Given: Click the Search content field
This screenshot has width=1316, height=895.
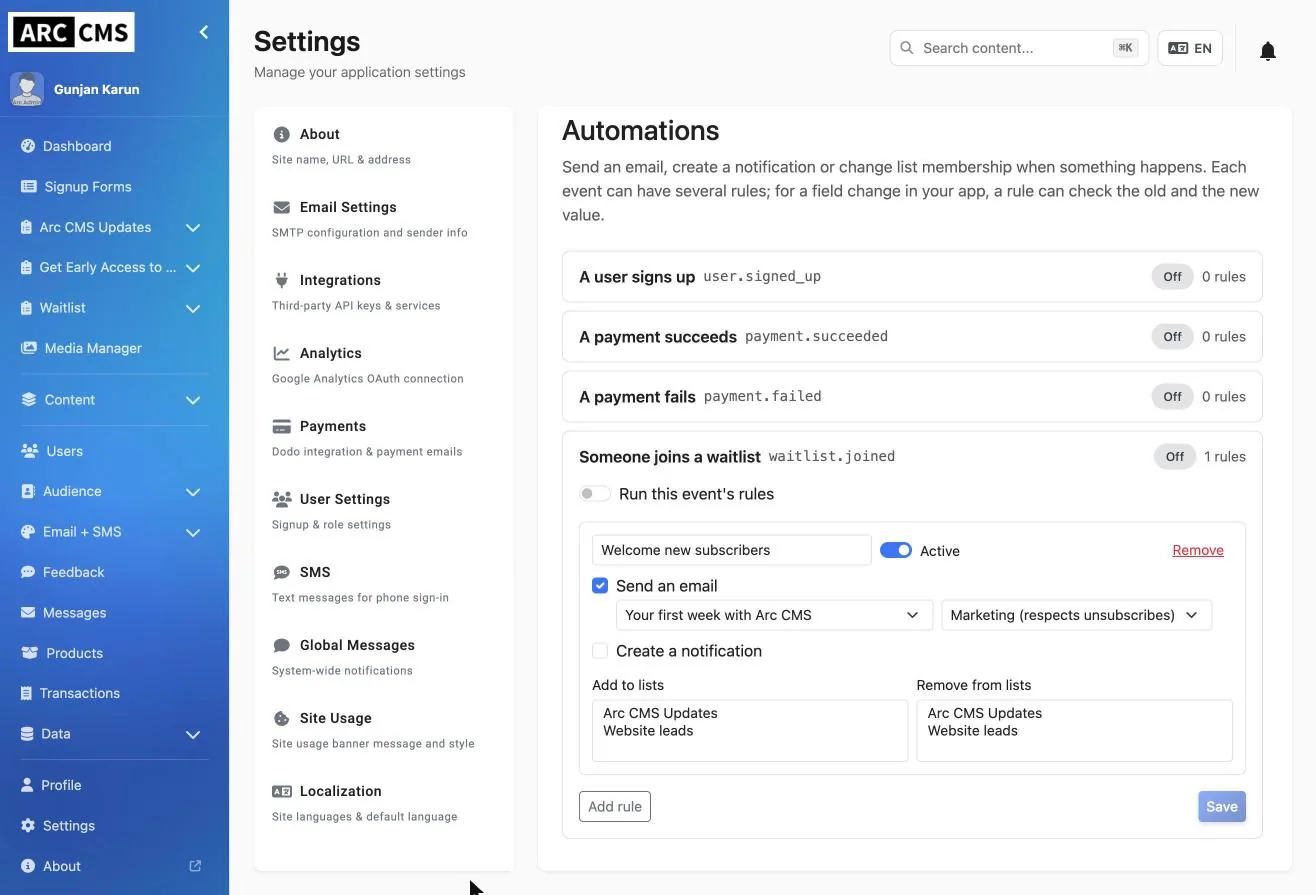Looking at the screenshot, I should click(1020, 48).
